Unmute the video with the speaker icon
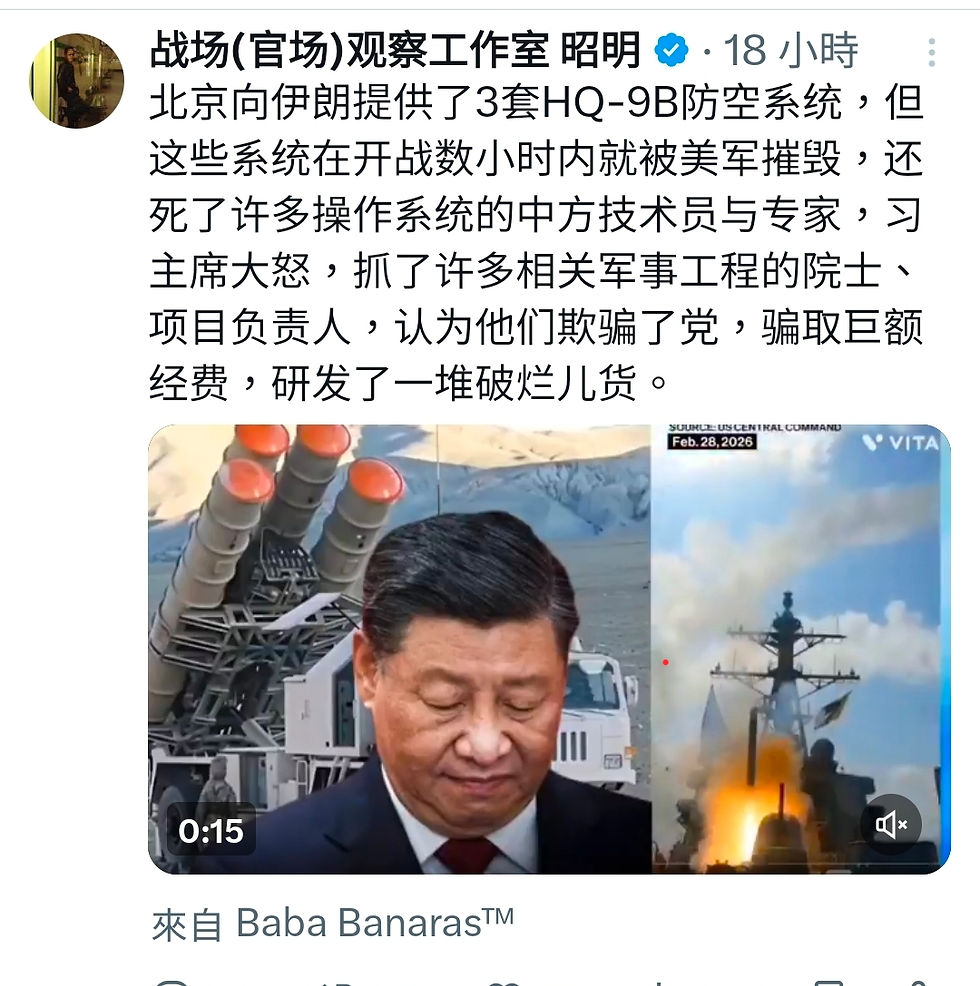The image size is (980, 986). coord(891,824)
